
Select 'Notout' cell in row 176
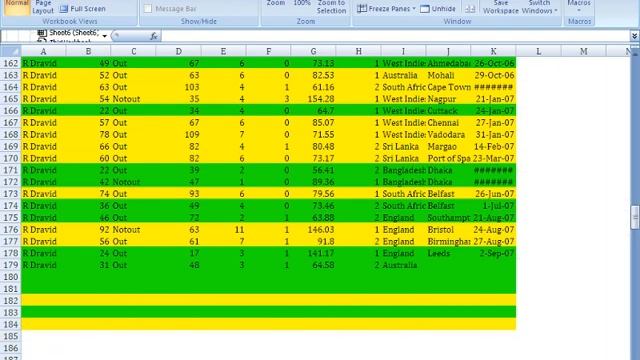pos(133,229)
